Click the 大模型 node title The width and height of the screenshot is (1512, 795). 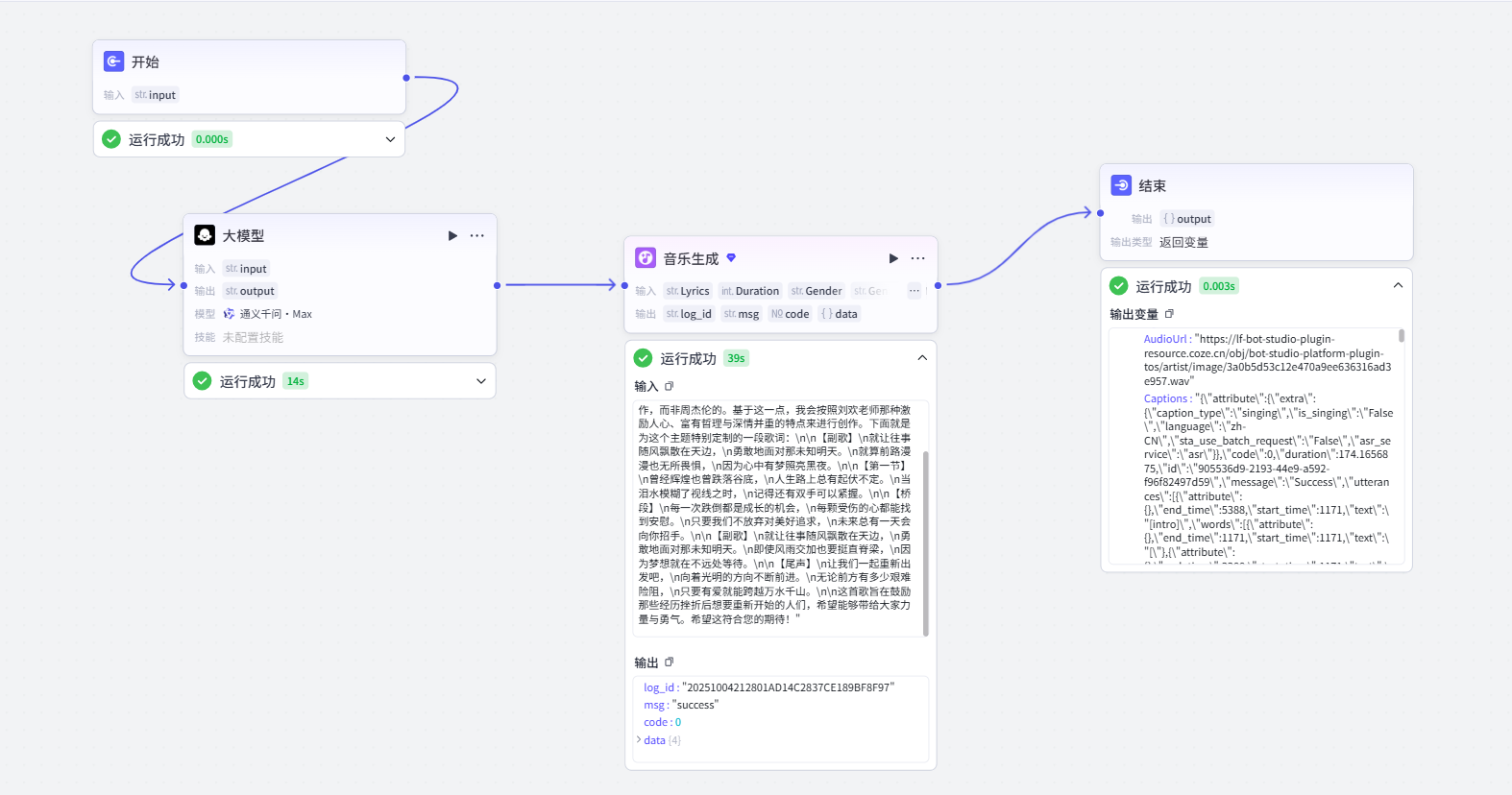(243, 235)
